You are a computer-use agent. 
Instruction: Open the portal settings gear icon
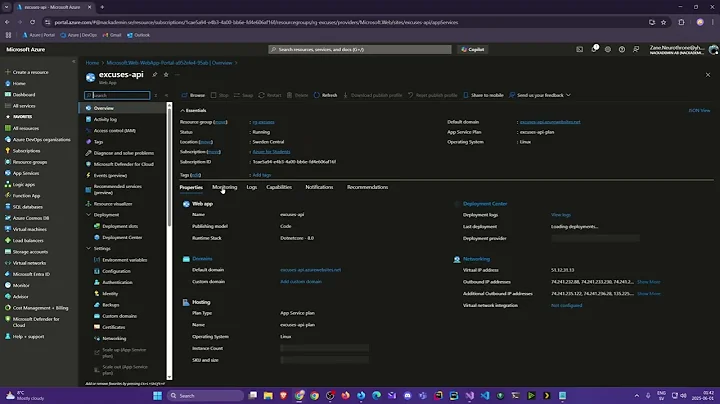pos(608,49)
